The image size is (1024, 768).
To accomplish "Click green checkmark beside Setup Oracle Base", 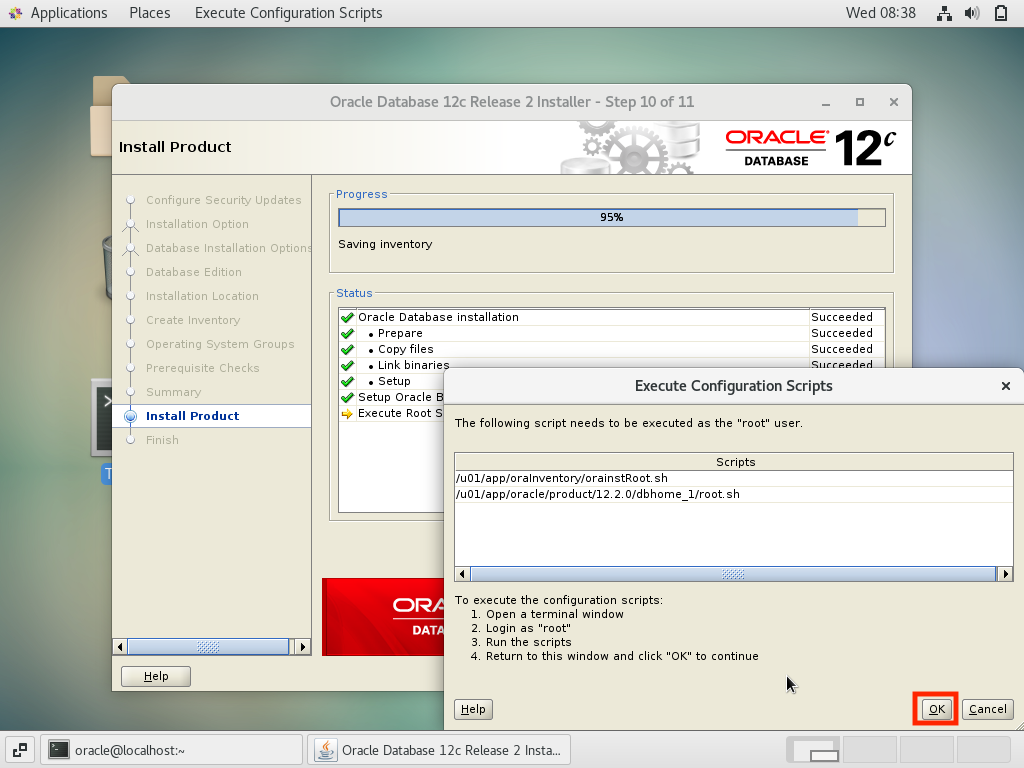I will tap(347, 397).
